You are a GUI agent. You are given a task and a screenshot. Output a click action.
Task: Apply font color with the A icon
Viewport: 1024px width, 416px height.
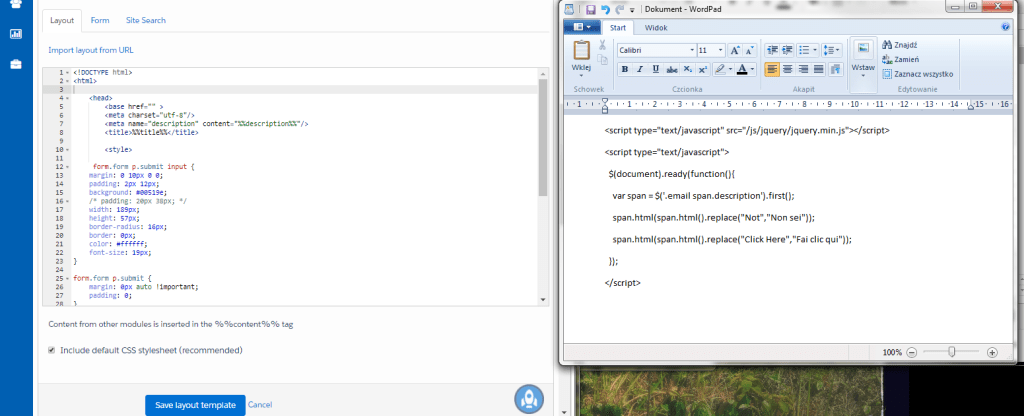click(742, 69)
